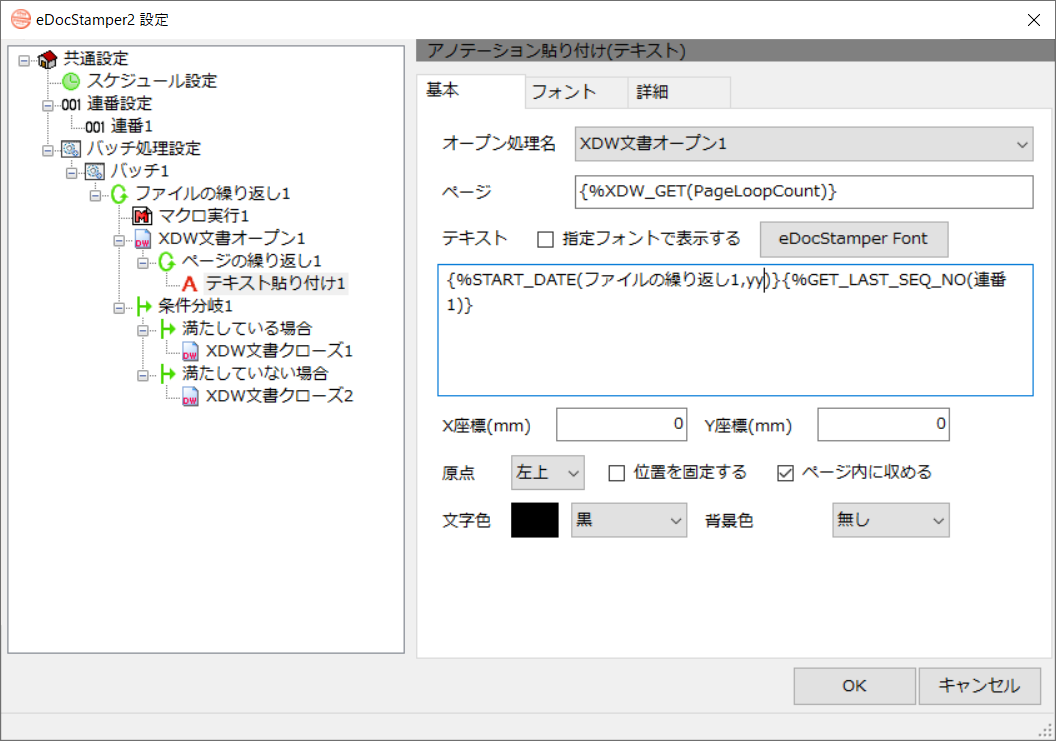Click the Y座標(mm) input field
Viewport: 1056px width, 741px height.
(883, 424)
